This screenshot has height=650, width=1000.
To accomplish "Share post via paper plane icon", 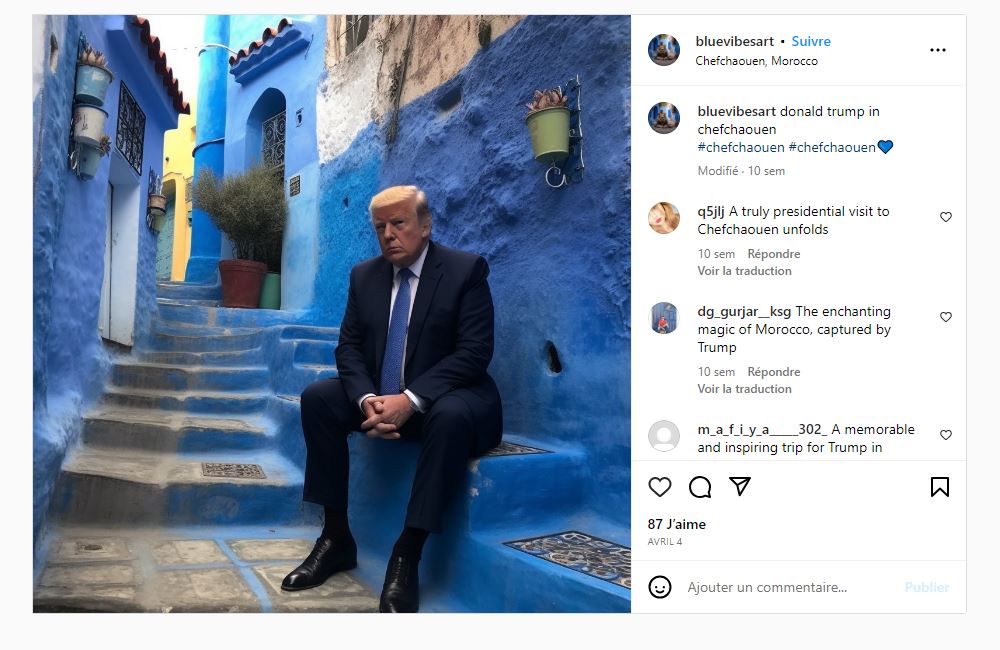I will (740, 487).
